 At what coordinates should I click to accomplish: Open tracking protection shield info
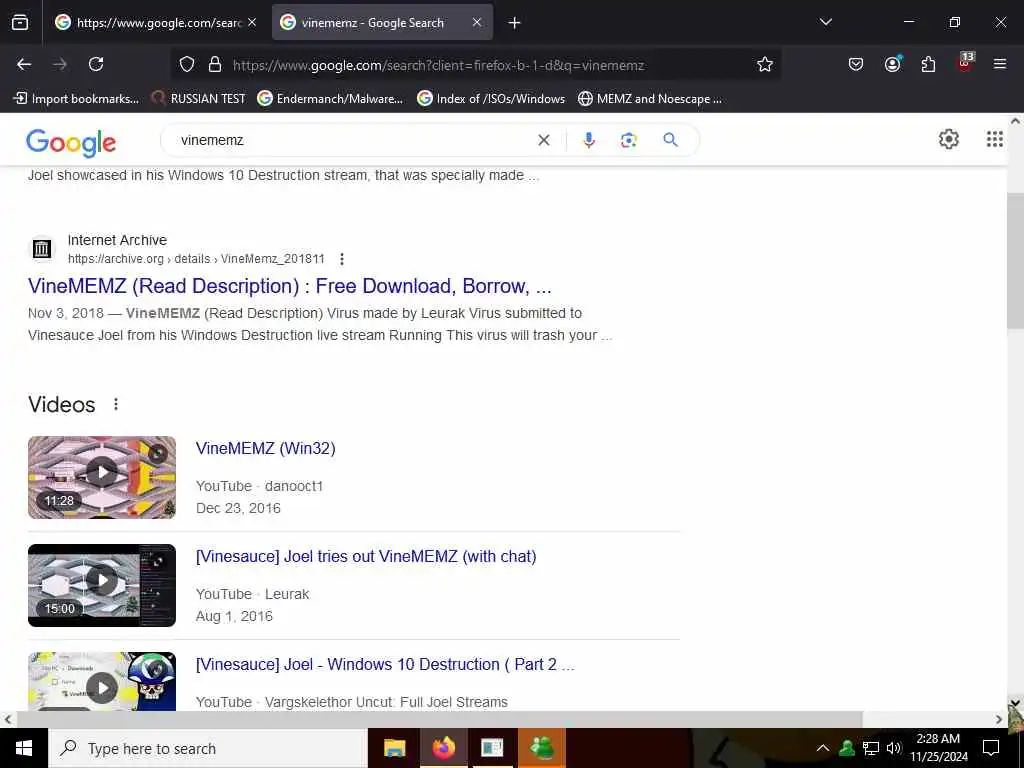click(x=187, y=65)
